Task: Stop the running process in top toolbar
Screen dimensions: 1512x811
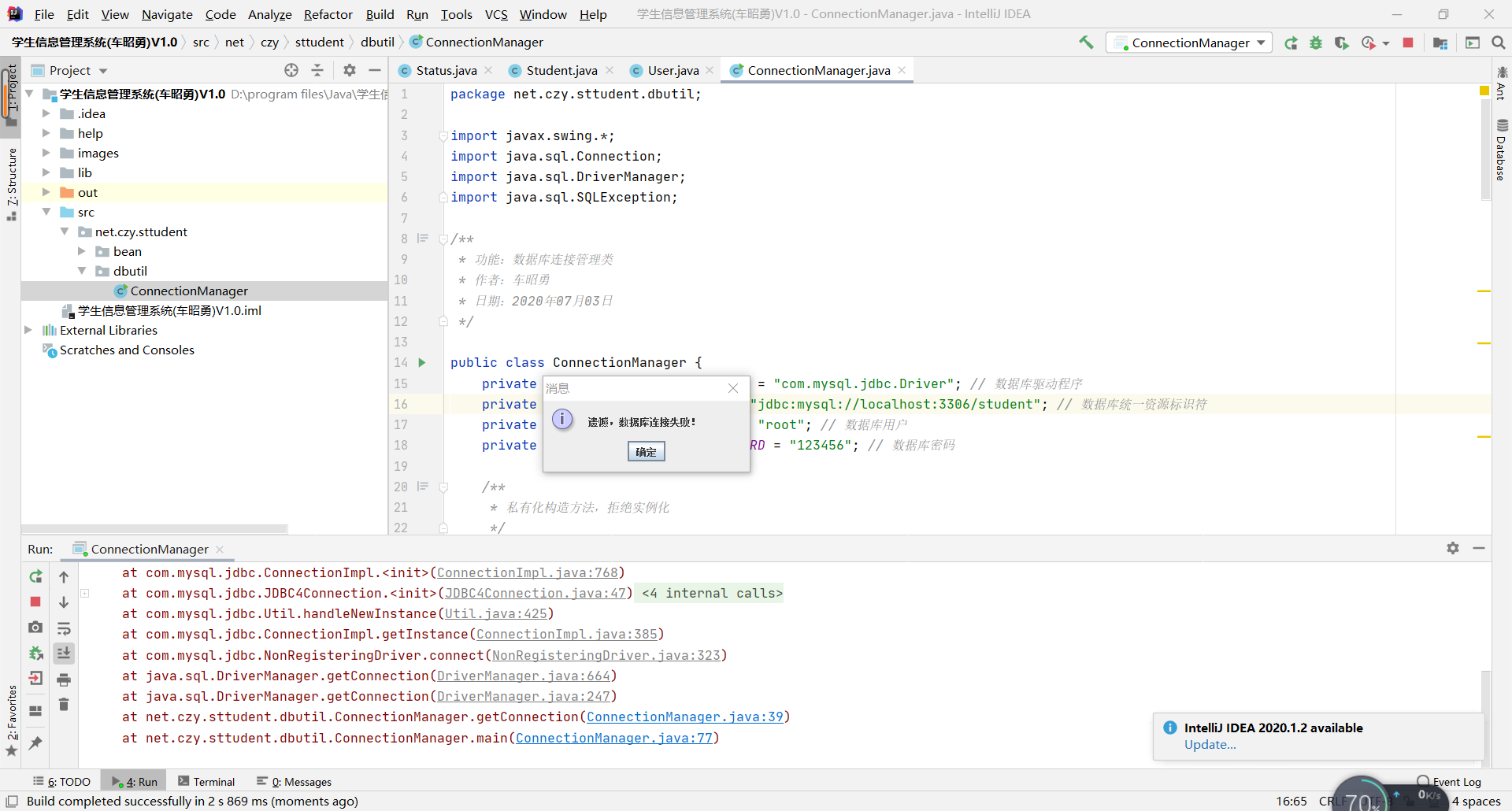Action: pos(1408,43)
